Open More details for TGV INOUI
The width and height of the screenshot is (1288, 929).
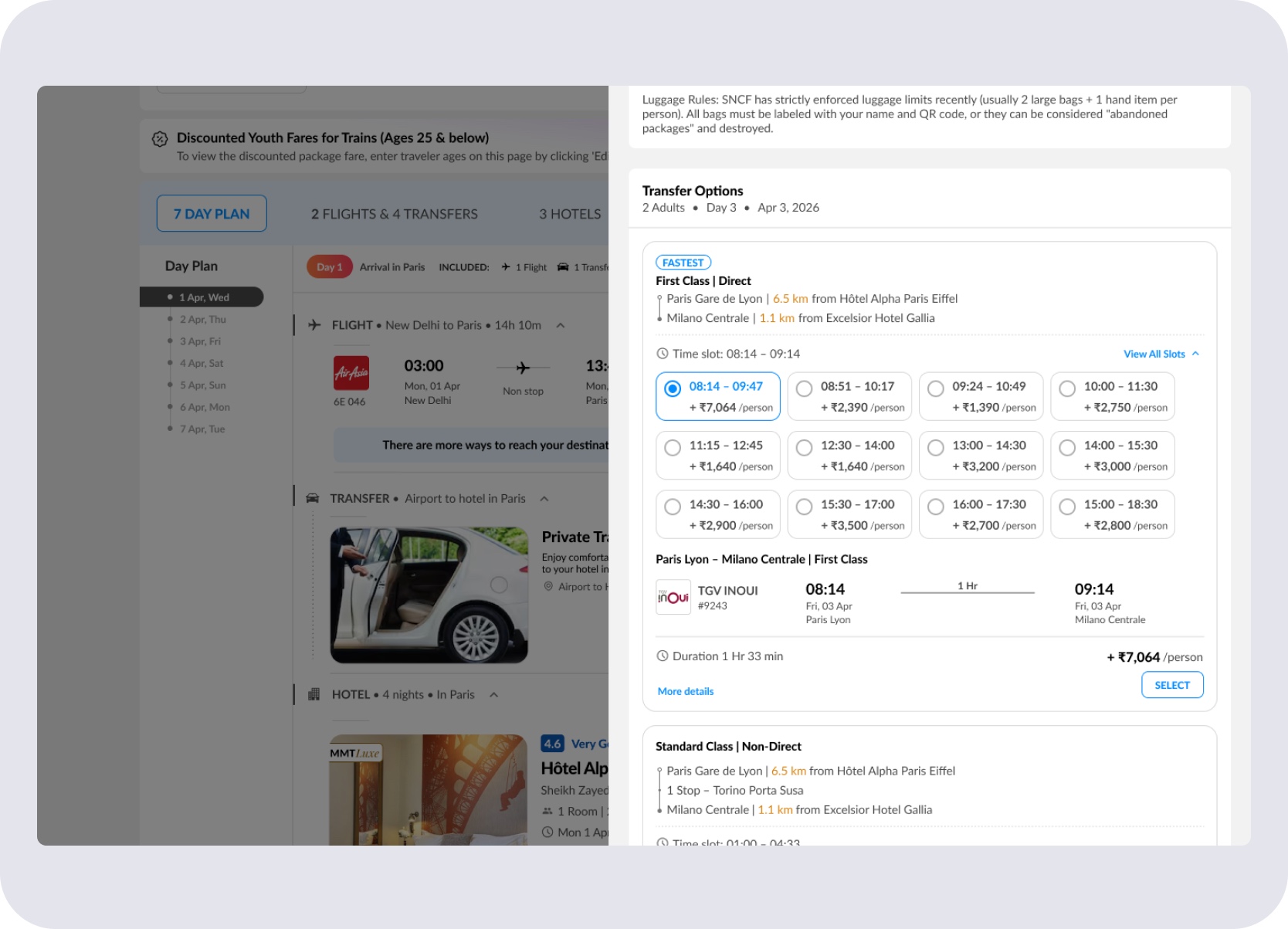686,691
